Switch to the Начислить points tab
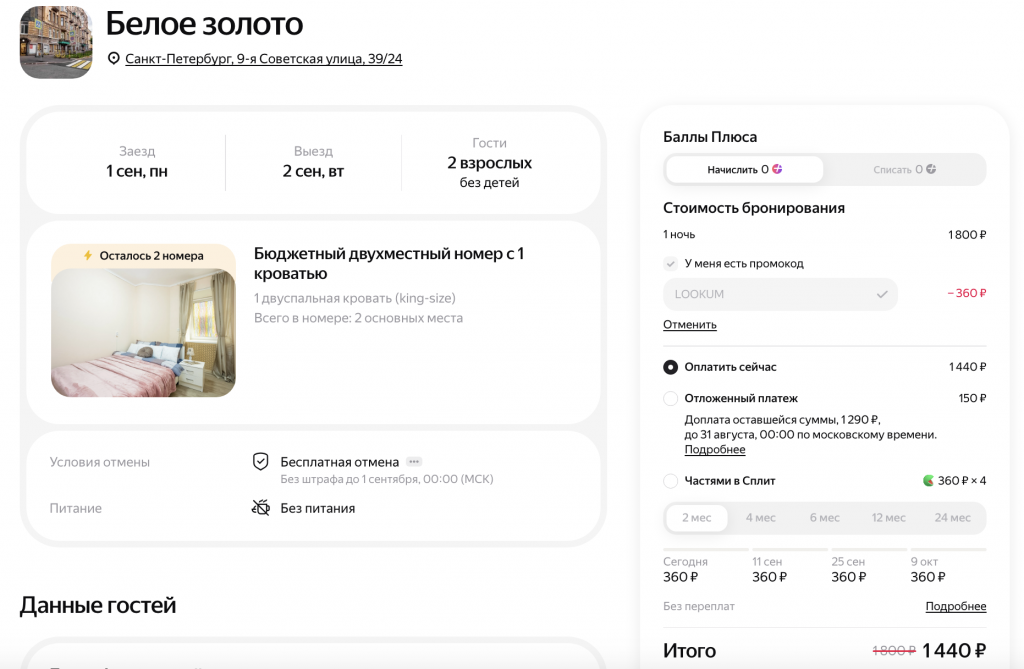This screenshot has width=1024, height=669. [x=744, y=170]
